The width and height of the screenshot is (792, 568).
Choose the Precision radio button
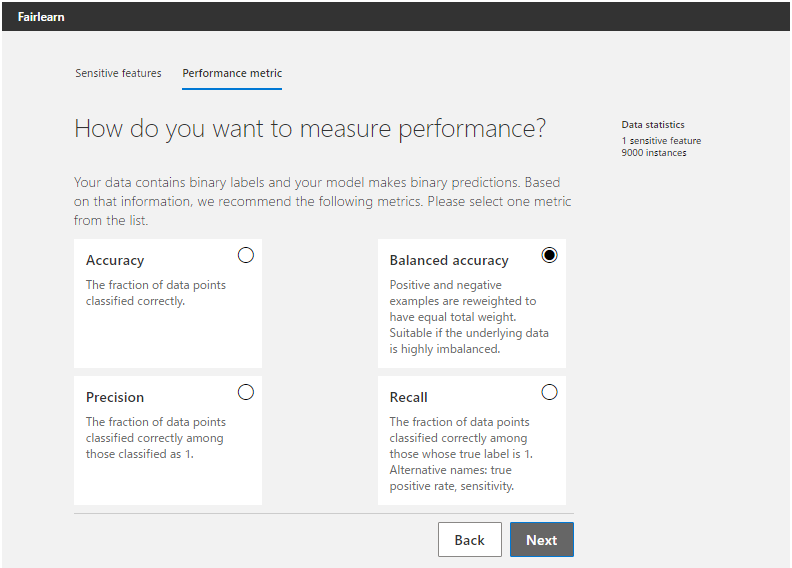(246, 392)
